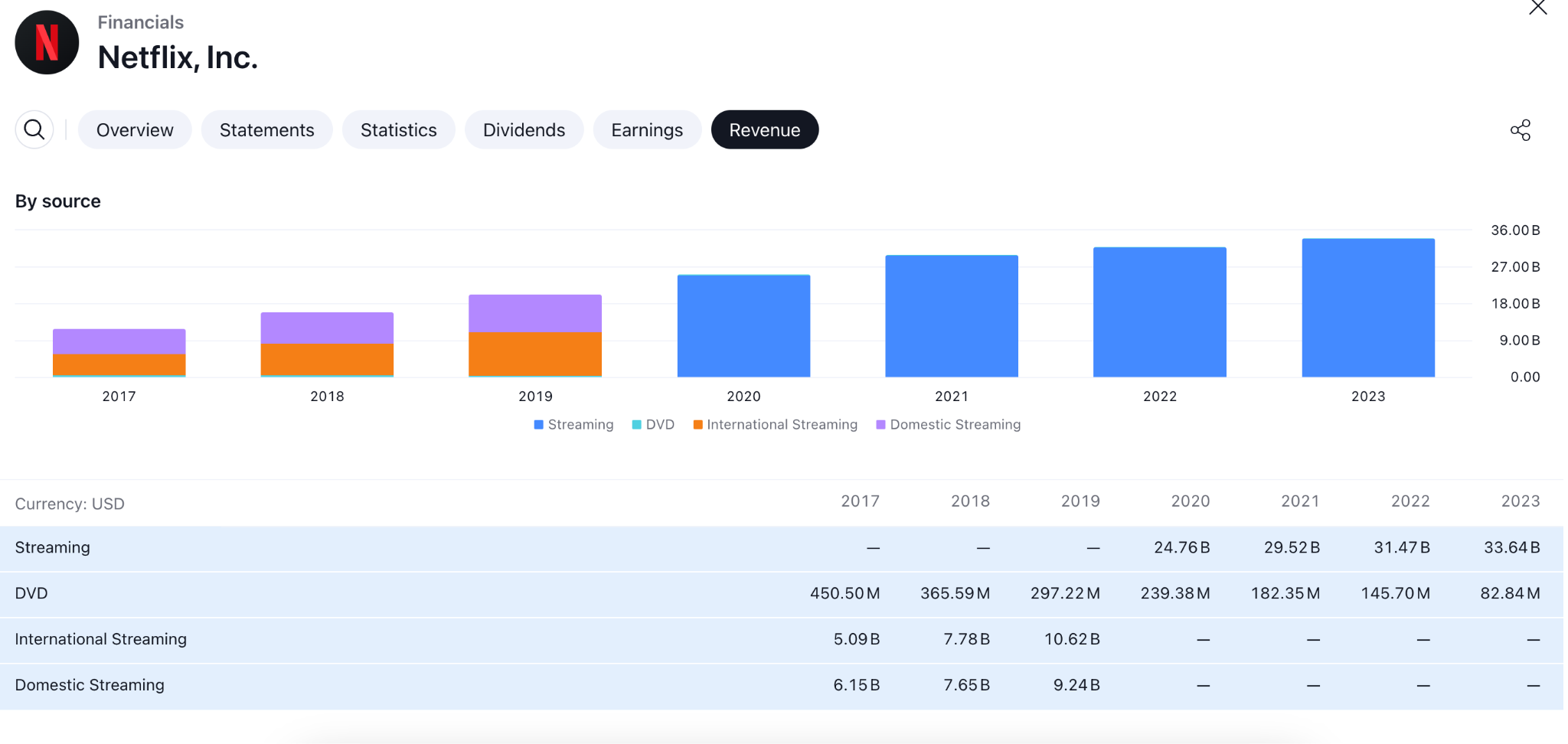Image resolution: width=1568 pixels, height=744 pixels.
Task: Click the 2017 purple bar segment
Action: click(x=119, y=341)
